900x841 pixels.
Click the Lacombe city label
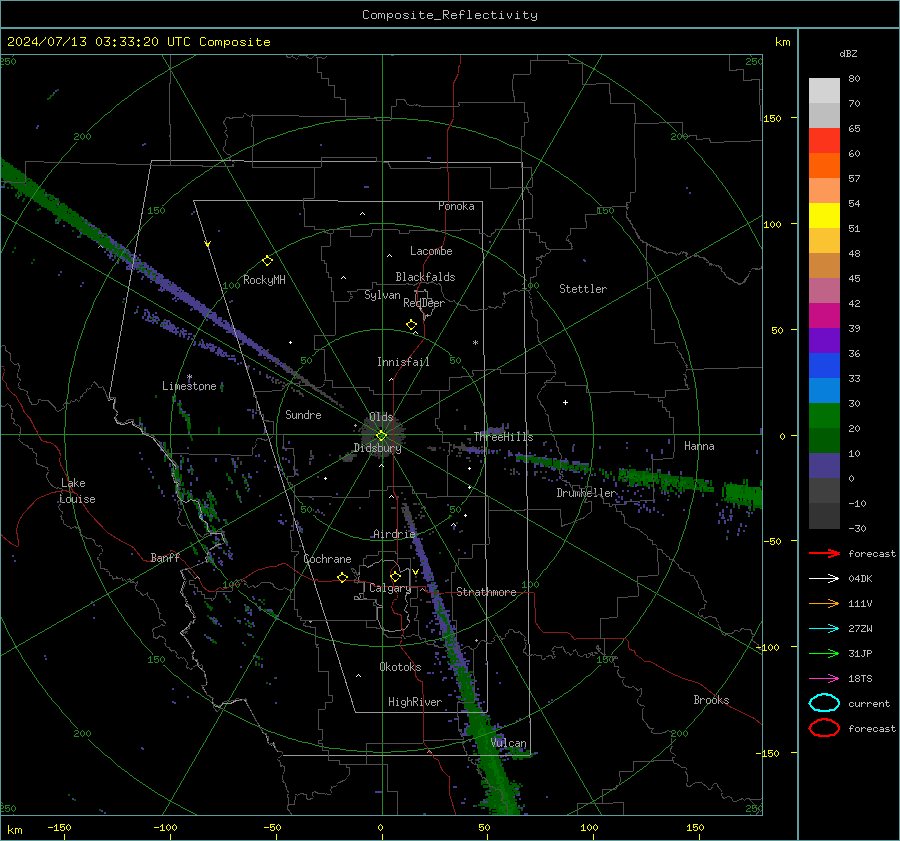click(x=431, y=251)
